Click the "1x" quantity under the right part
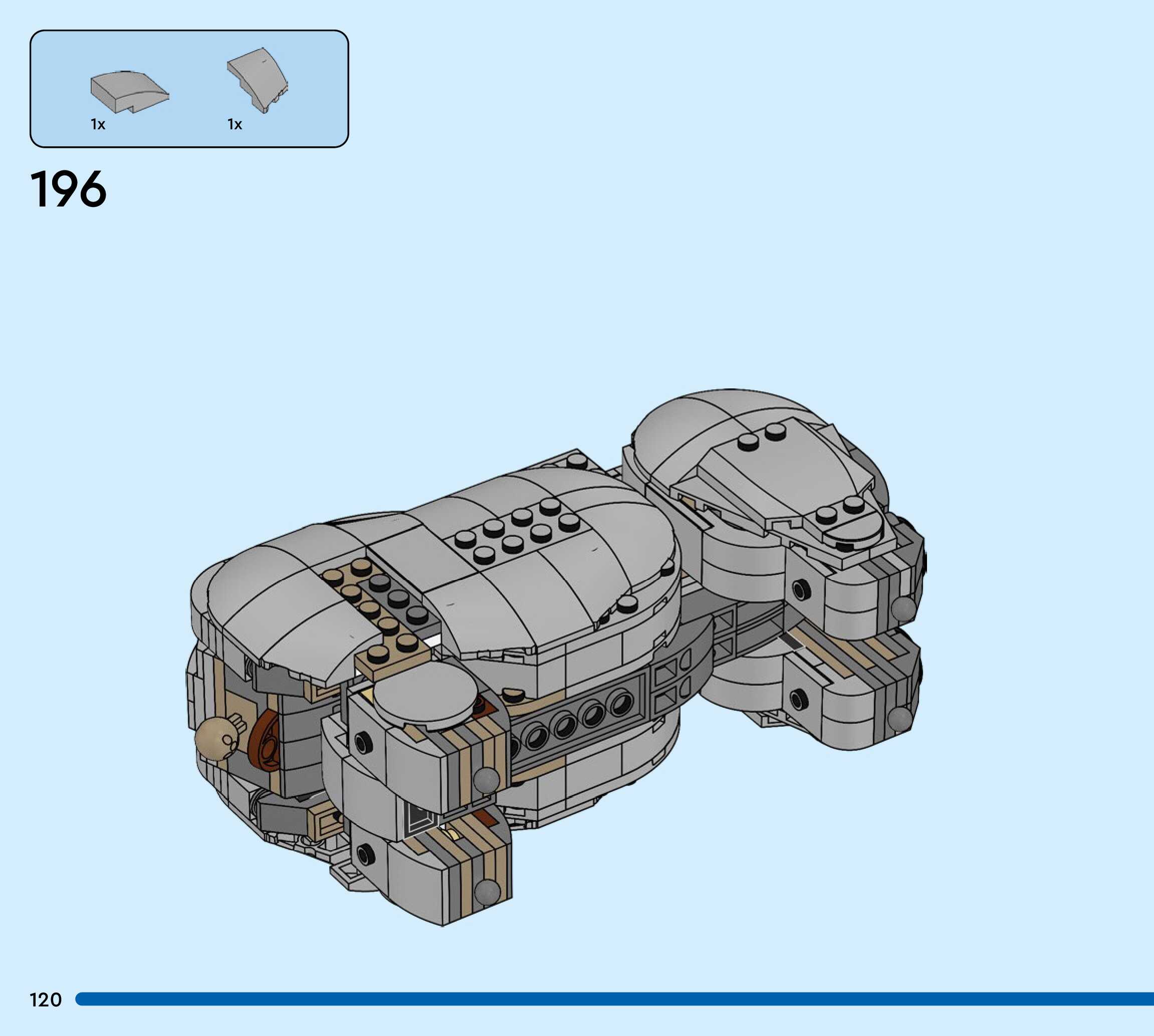 [235, 125]
